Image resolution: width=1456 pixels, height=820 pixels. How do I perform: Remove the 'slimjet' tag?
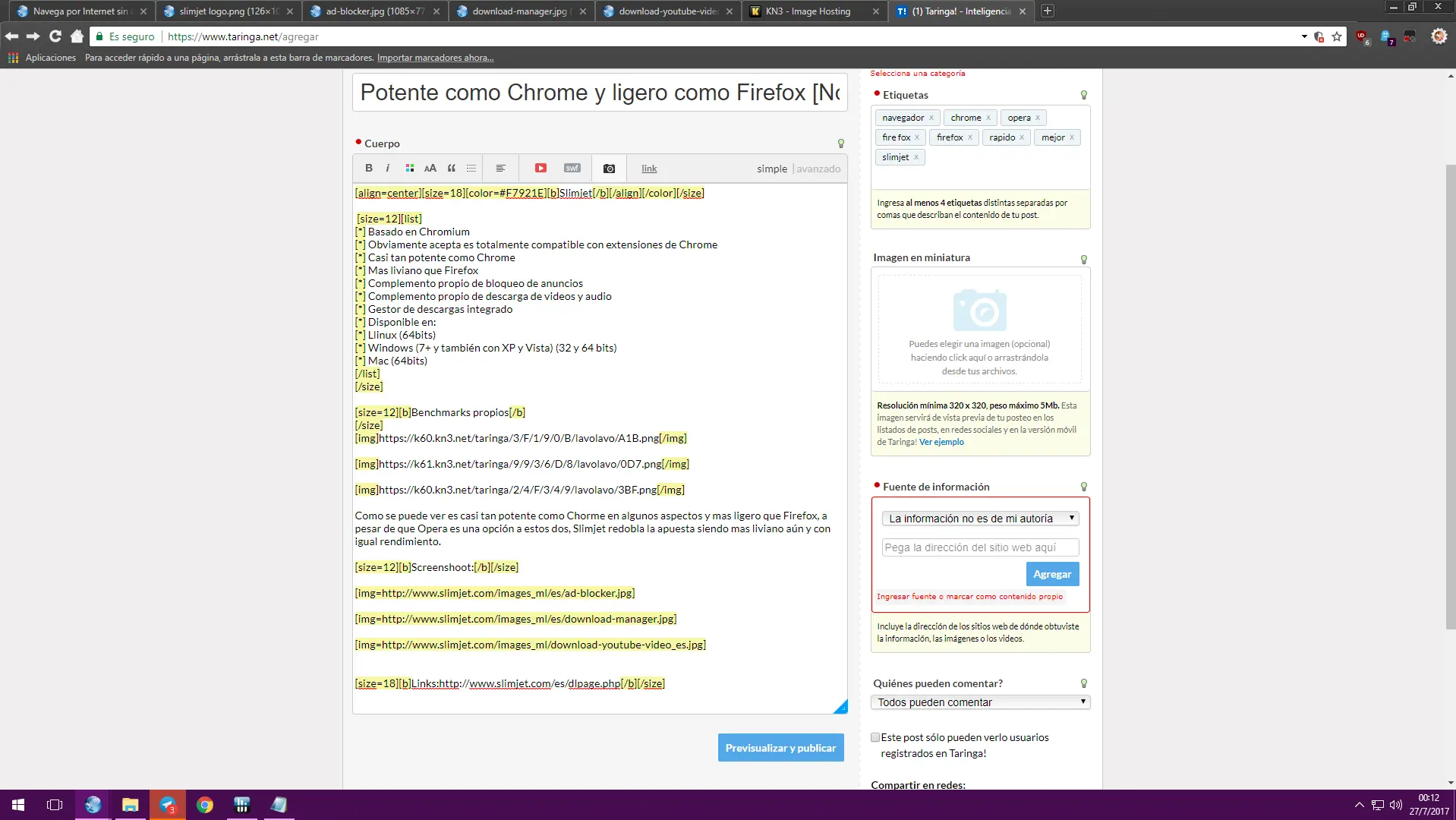point(916,157)
